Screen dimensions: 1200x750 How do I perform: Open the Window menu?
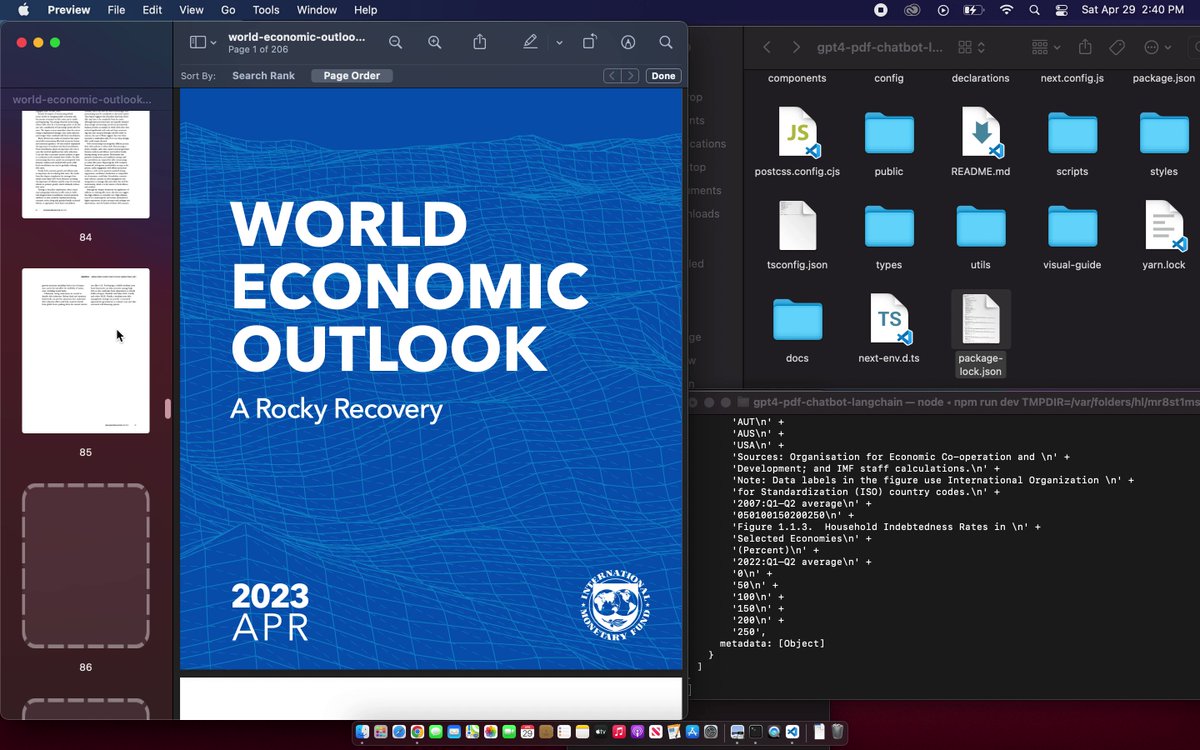317,10
